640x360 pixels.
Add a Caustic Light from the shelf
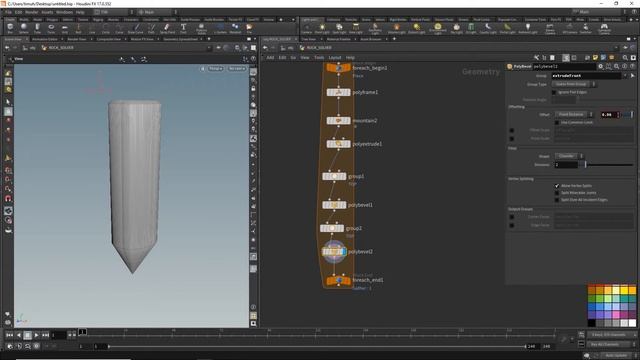(x=488, y=29)
